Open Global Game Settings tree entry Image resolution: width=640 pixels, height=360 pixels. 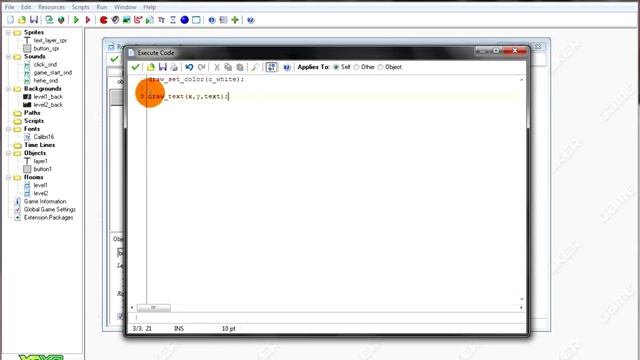coord(49,210)
